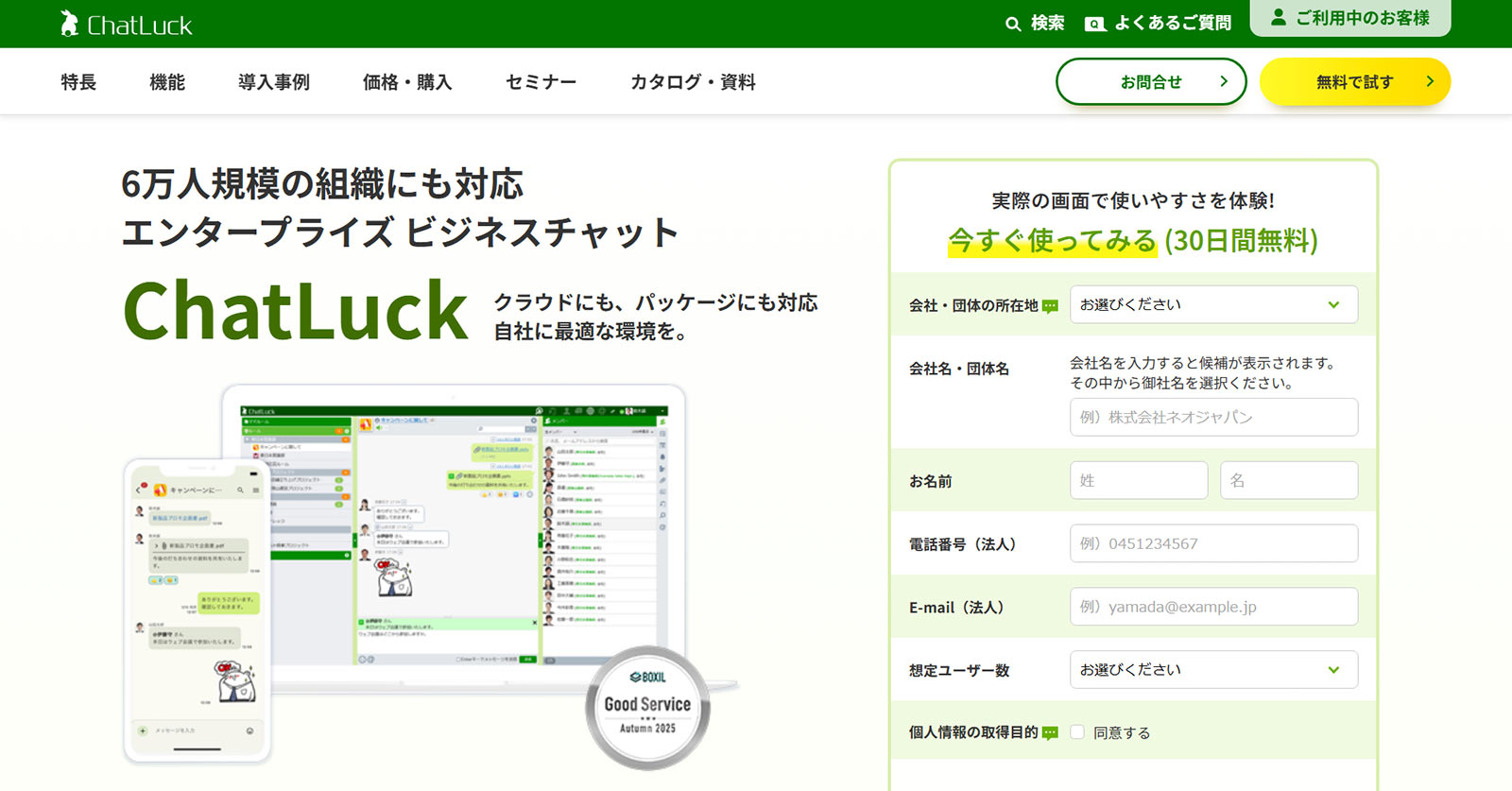Click the お問合せ button
The height and width of the screenshot is (791, 1512).
coord(1151,82)
